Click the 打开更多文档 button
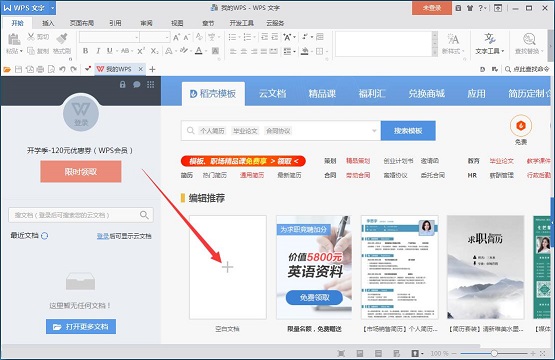 pyautogui.click(x=81, y=326)
